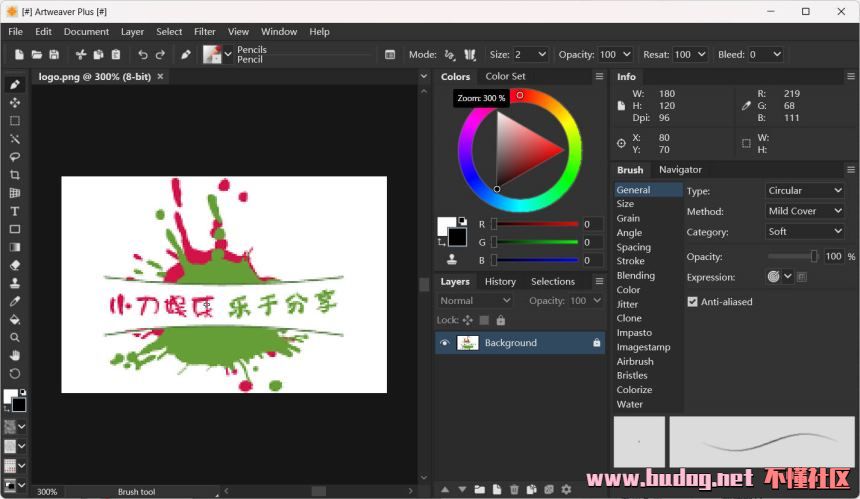Open the Bleed dropdown
The height and width of the screenshot is (499, 860).
coord(777,54)
